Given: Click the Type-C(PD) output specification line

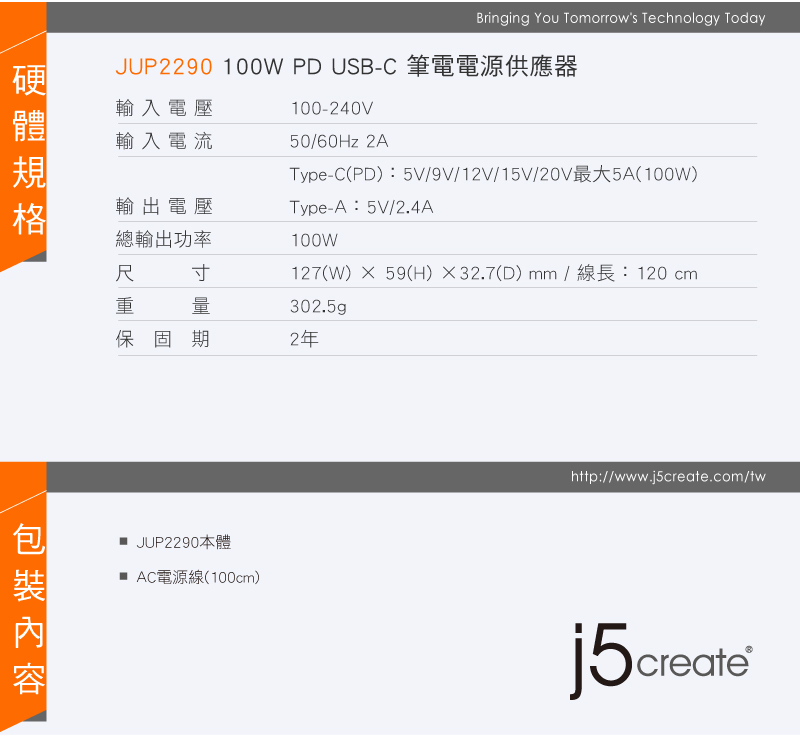Looking at the screenshot, I should (x=493, y=174).
